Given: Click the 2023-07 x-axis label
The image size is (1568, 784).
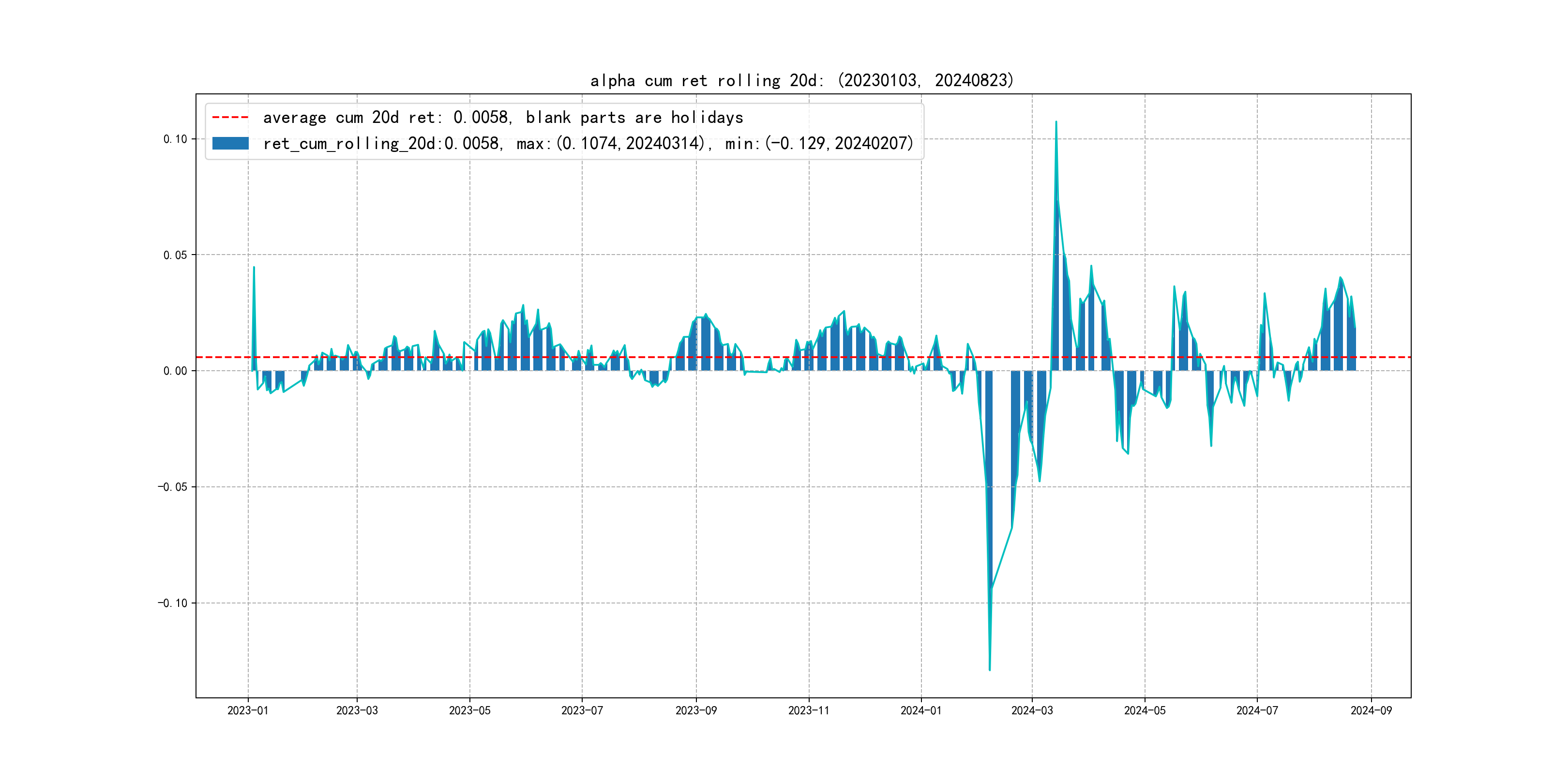Looking at the screenshot, I should tap(582, 710).
